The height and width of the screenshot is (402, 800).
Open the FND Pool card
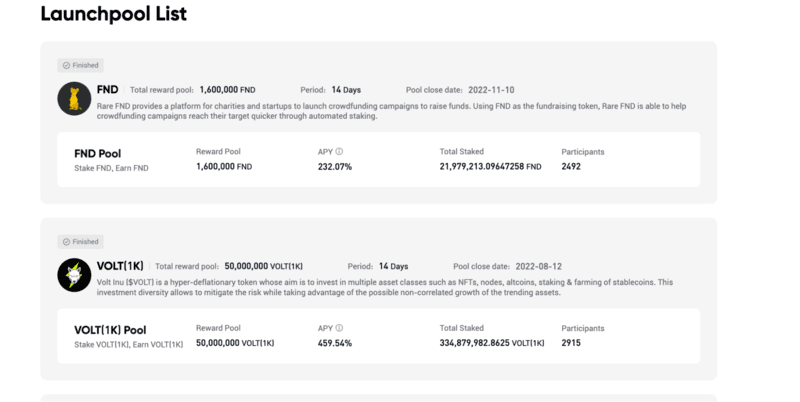point(379,160)
